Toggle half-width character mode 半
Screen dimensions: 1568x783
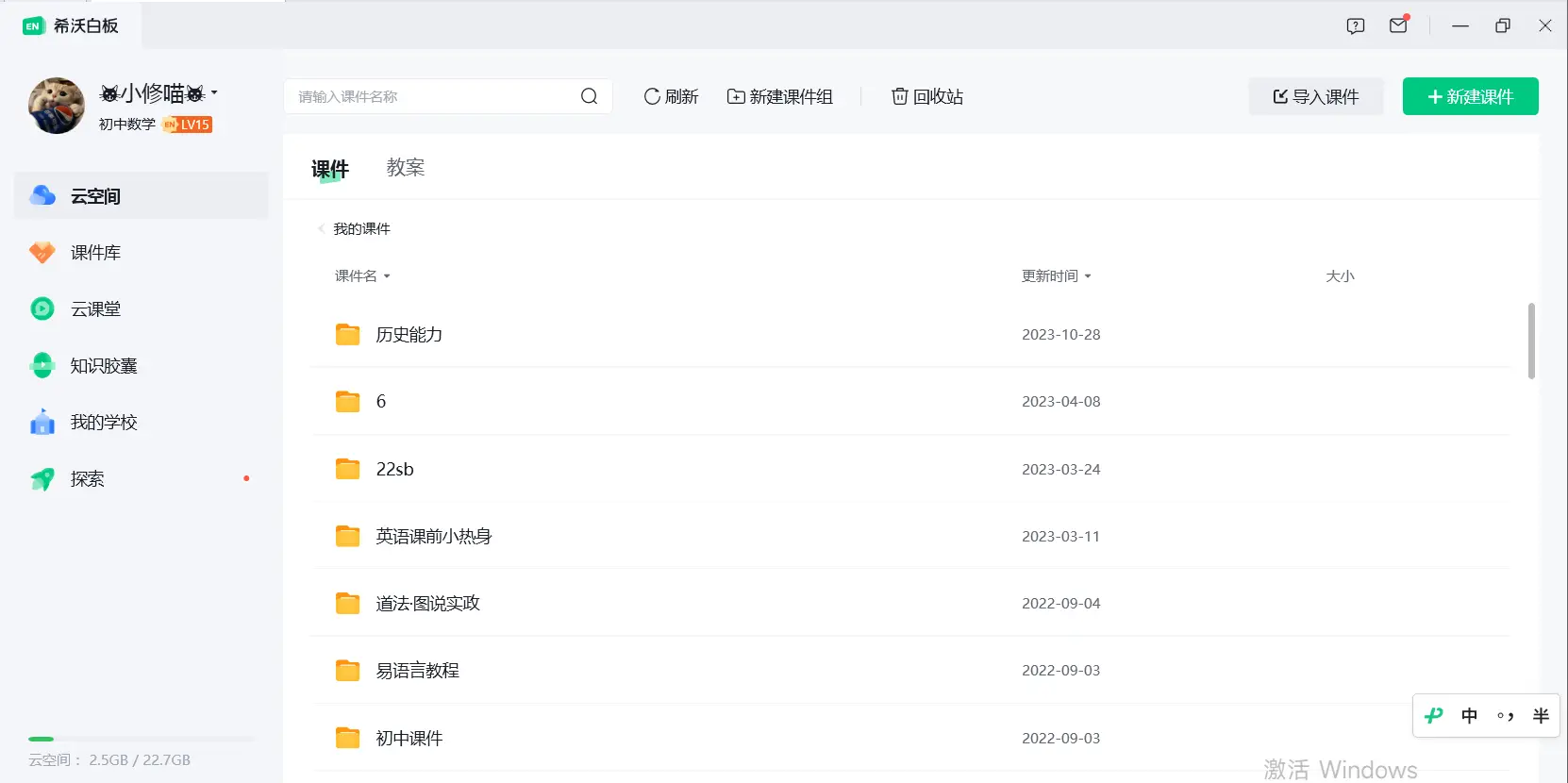[x=1541, y=716]
